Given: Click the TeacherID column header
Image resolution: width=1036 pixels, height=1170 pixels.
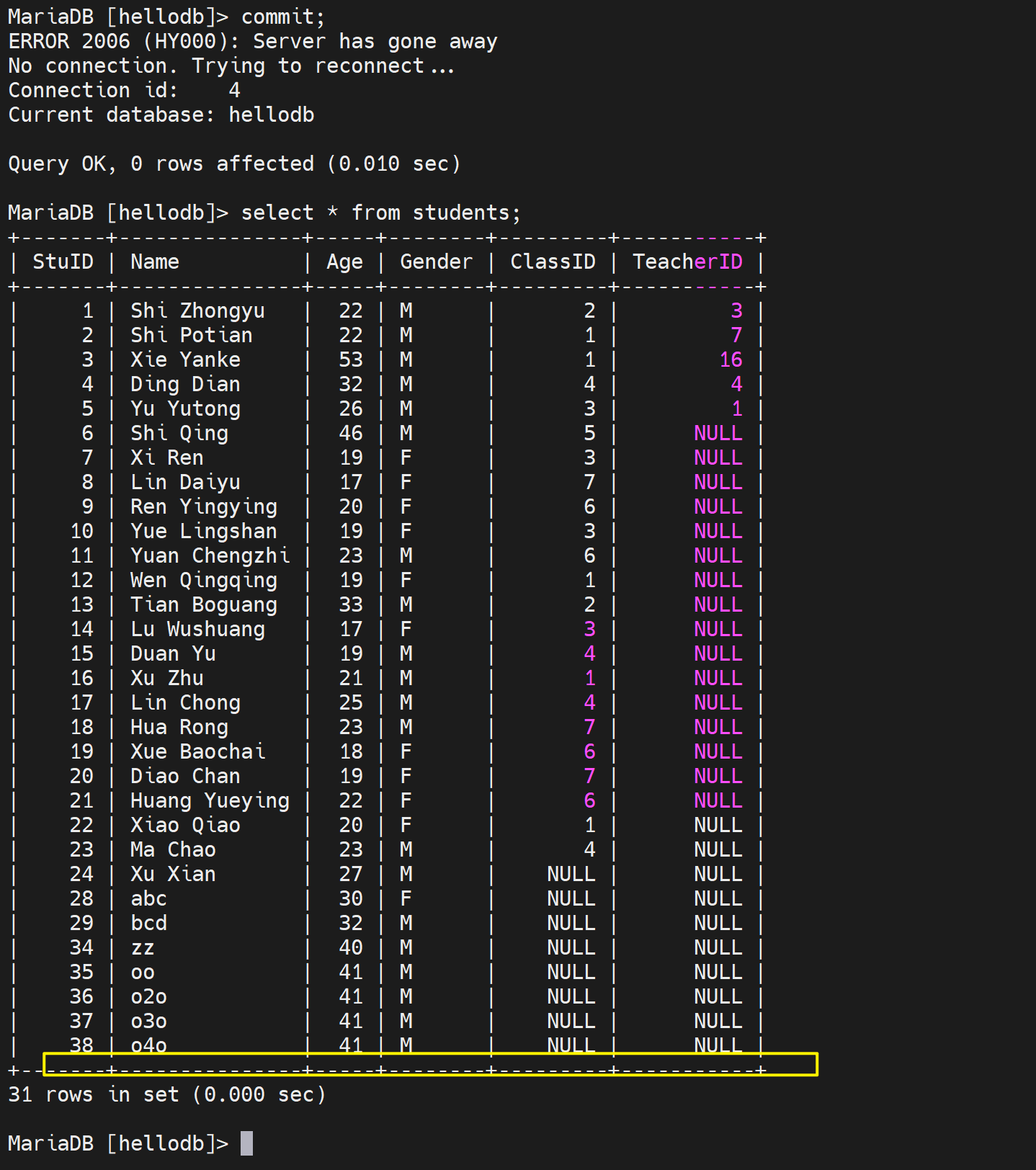Looking at the screenshot, I should pos(687,262).
